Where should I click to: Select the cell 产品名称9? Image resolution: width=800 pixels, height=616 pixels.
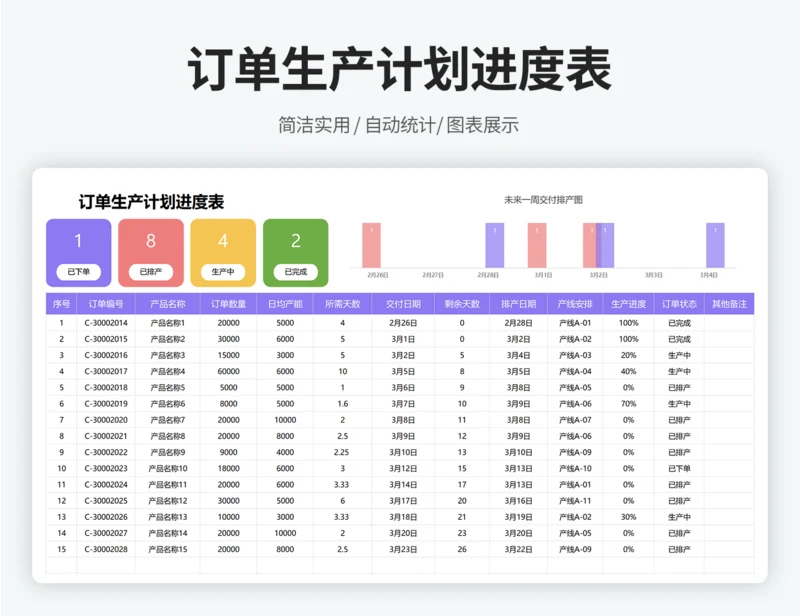pos(167,452)
